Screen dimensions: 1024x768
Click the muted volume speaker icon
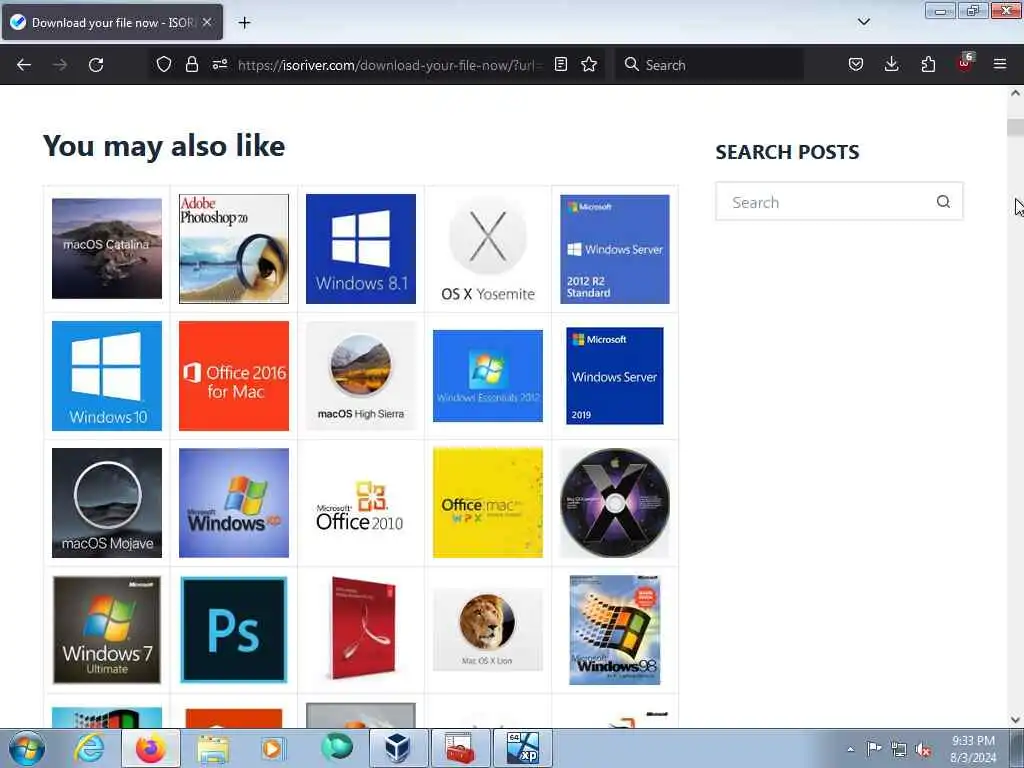[923, 749]
